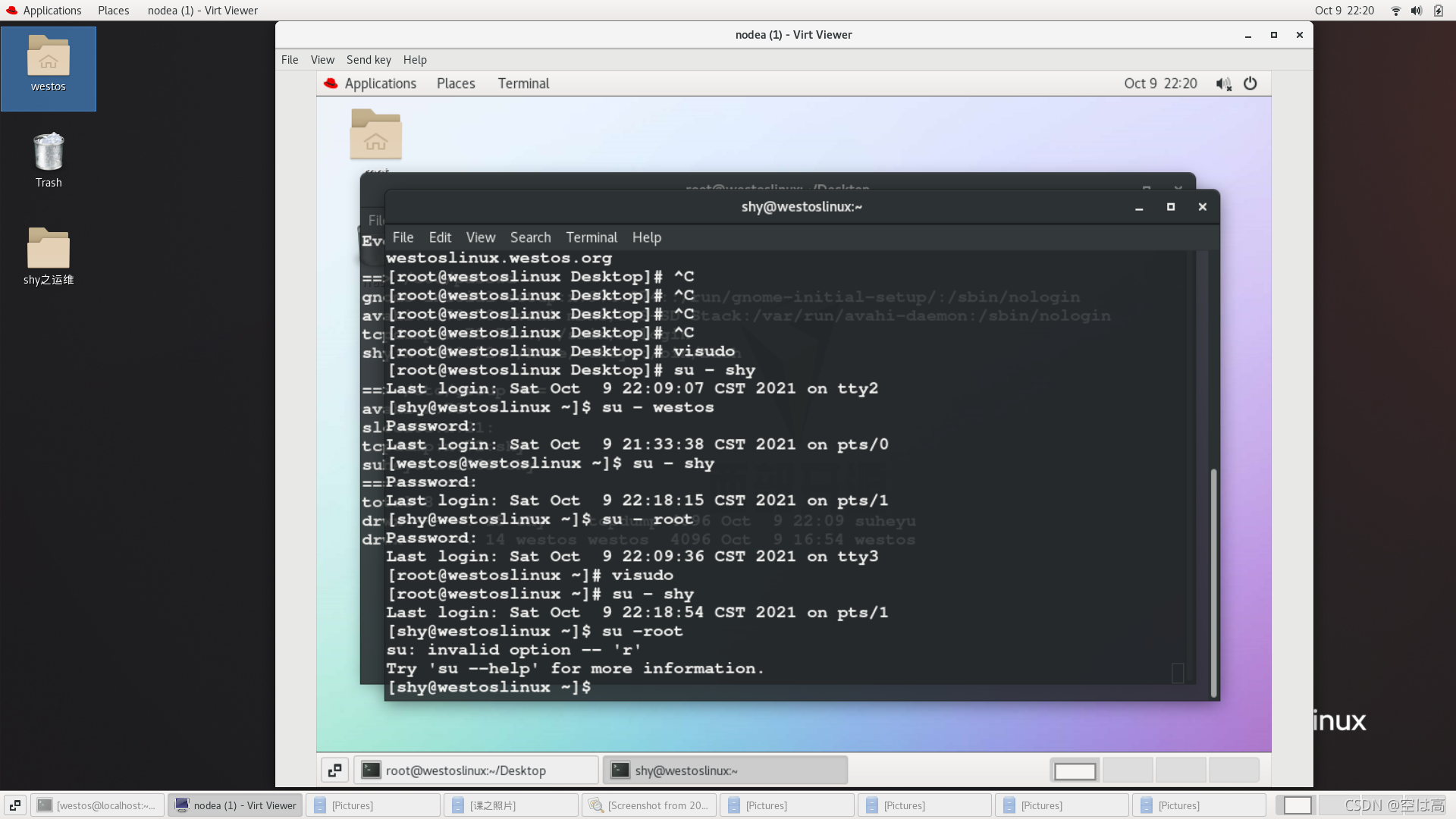Expand the Help menu in Virt Viewer
Viewport: 1456px width, 819px height.
414,59
